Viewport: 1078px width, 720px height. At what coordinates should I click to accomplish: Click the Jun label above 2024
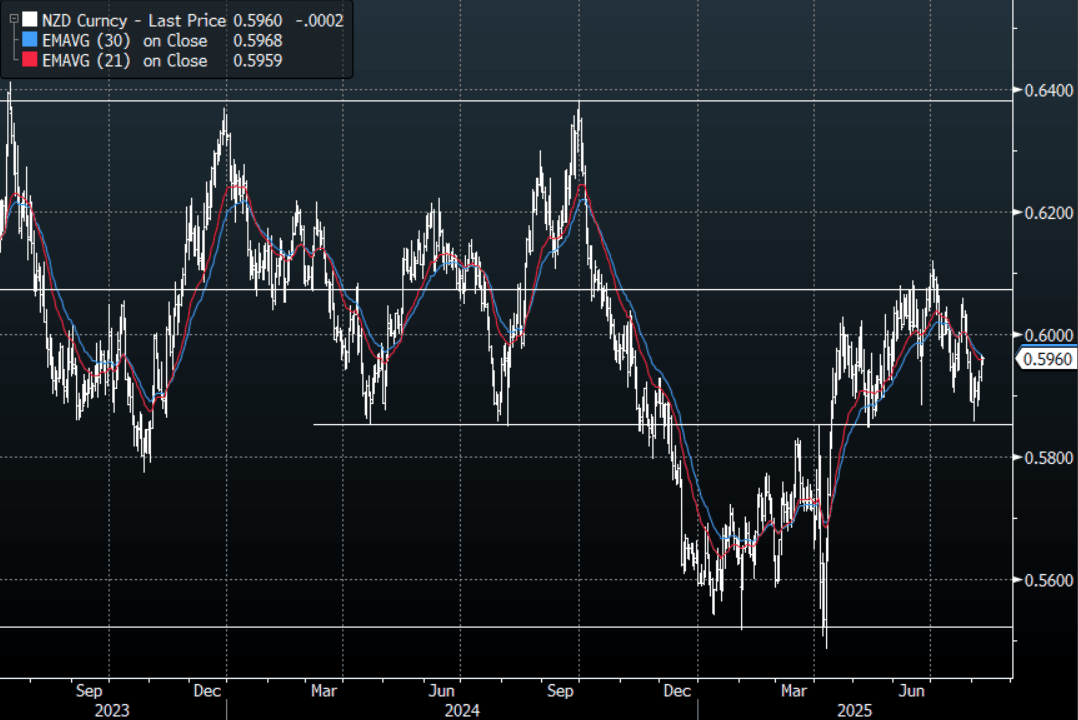click(x=443, y=690)
